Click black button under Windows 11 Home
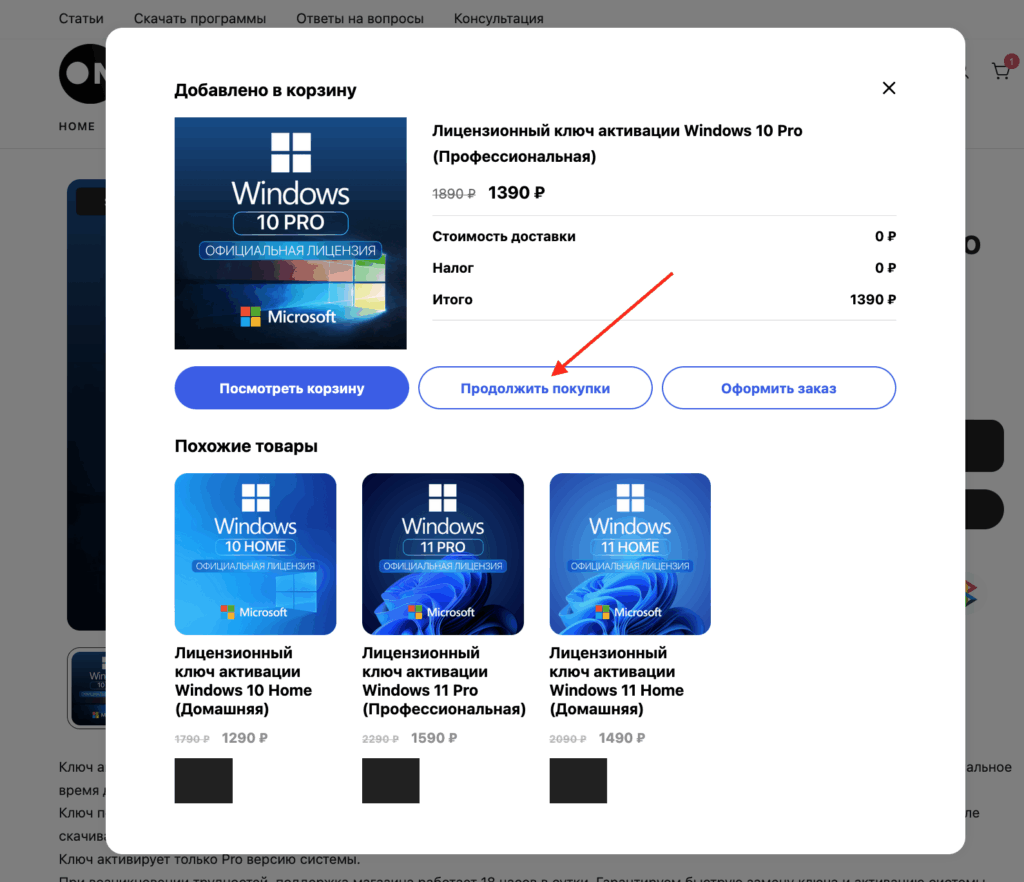Image resolution: width=1024 pixels, height=882 pixels. pyautogui.click(x=578, y=780)
